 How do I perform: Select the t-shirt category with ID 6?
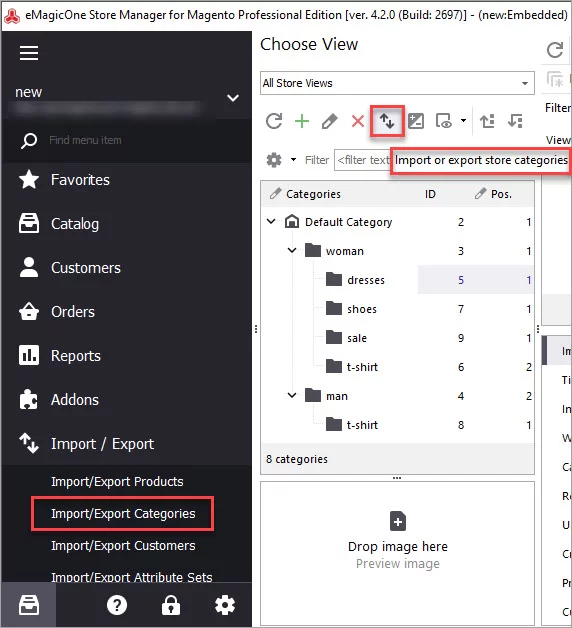362,367
